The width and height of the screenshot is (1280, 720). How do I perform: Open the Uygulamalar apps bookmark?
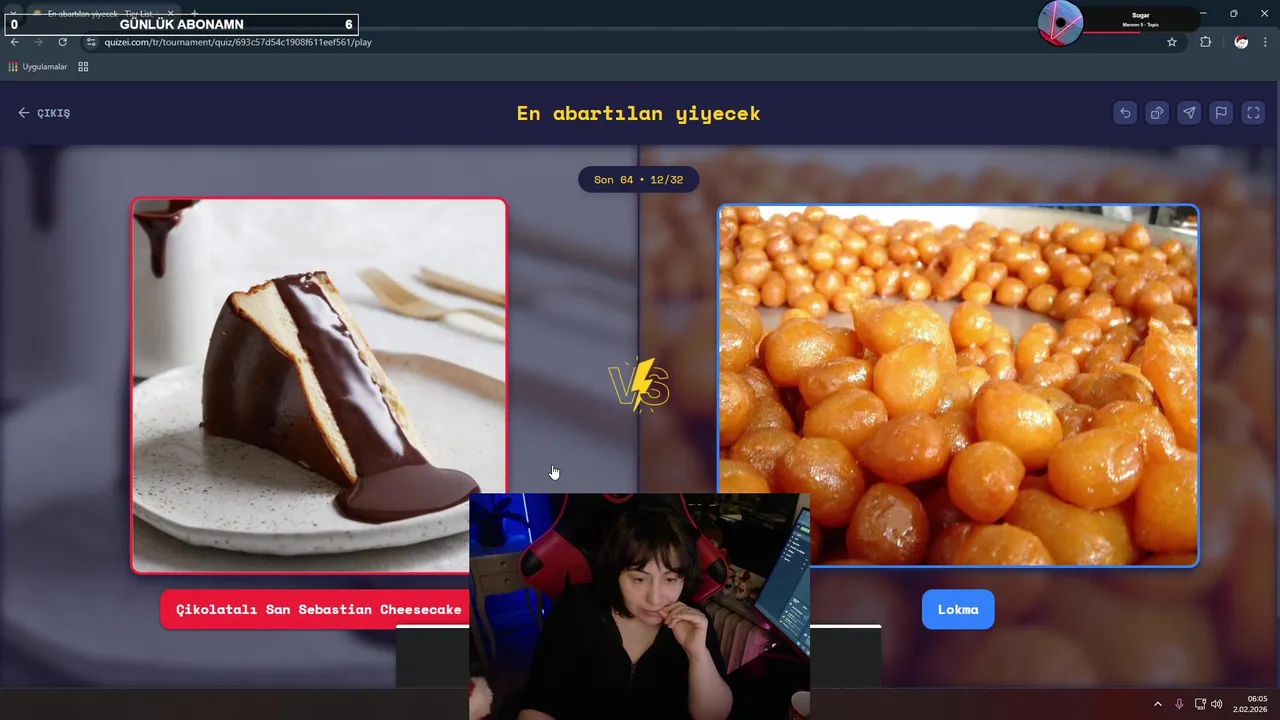tap(38, 67)
